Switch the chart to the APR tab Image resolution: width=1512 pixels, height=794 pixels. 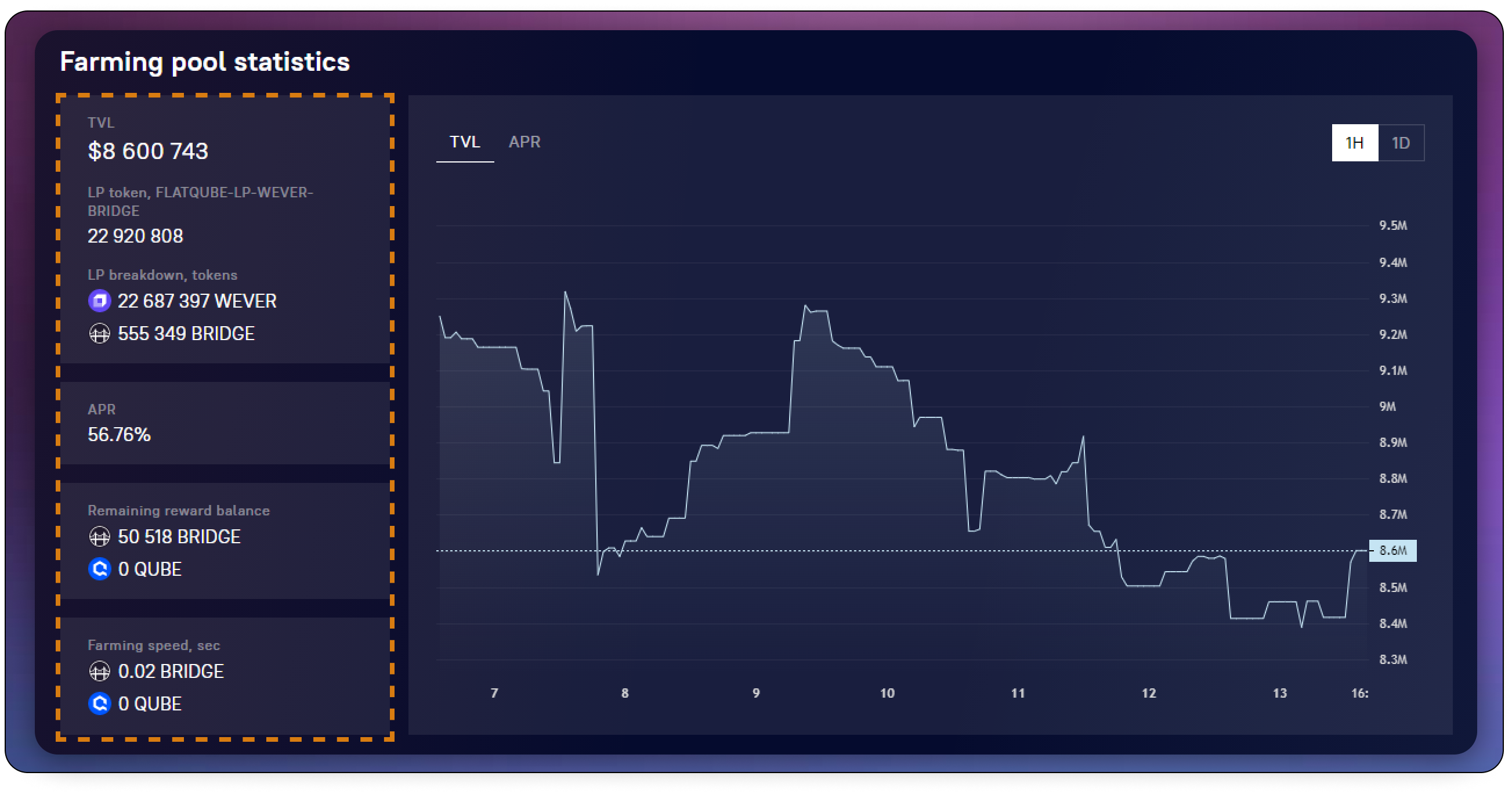(524, 142)
